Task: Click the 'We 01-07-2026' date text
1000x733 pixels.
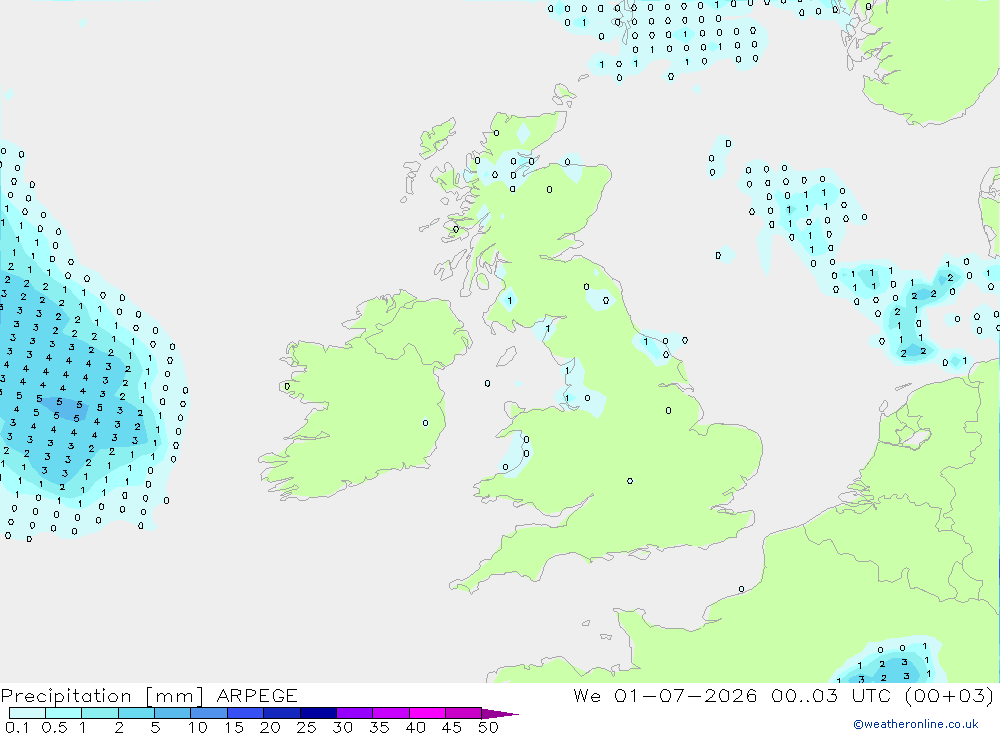Action: [x=665, y=695]
